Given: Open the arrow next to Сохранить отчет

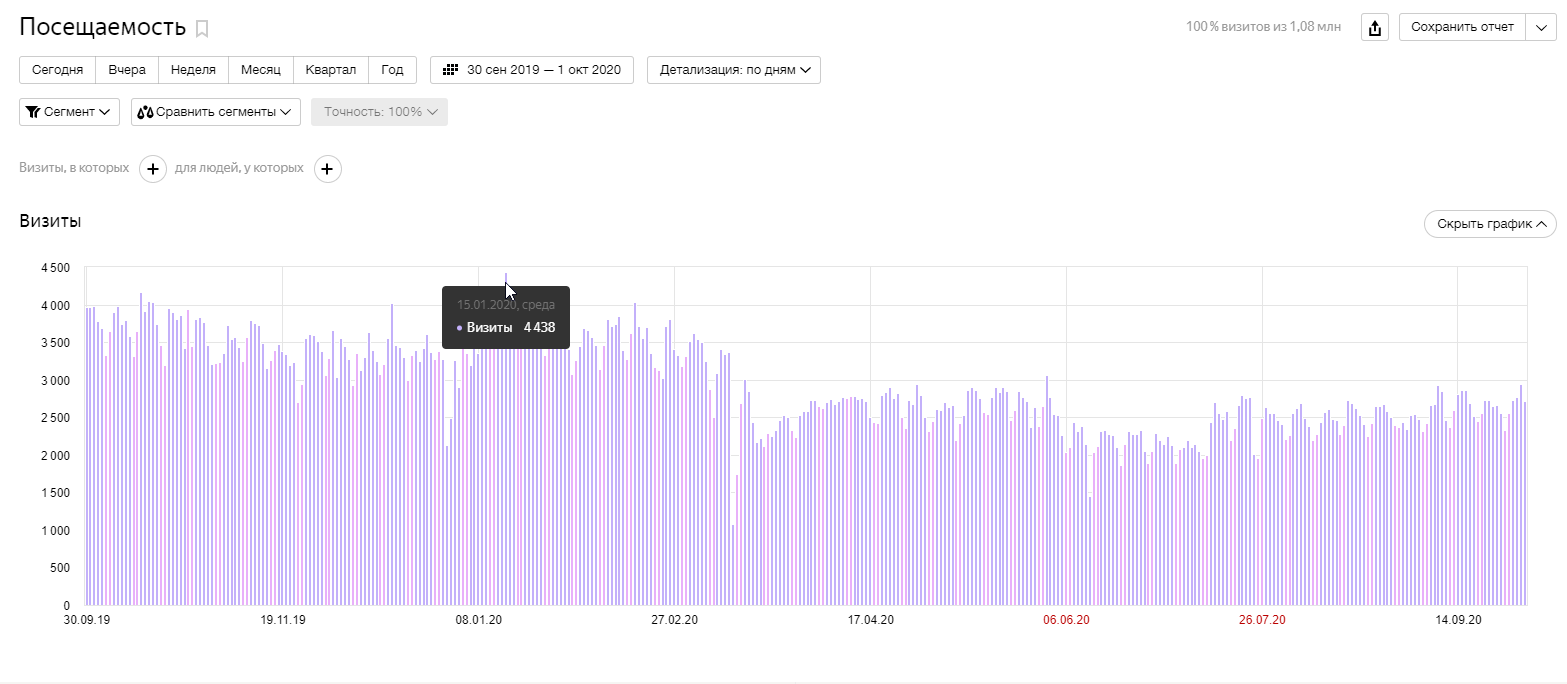Looking at the screenshot, I should [x=1540, y=28].
